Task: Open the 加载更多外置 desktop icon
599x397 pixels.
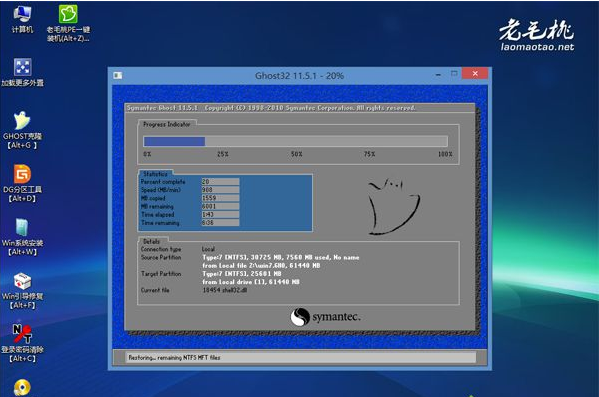Action: click(23, 73)
